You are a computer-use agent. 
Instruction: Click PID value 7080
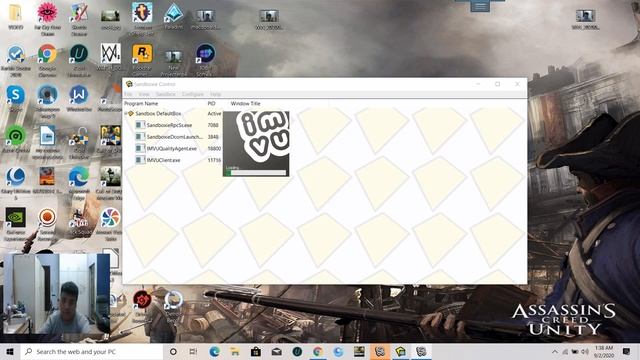(x=213, y=125)
